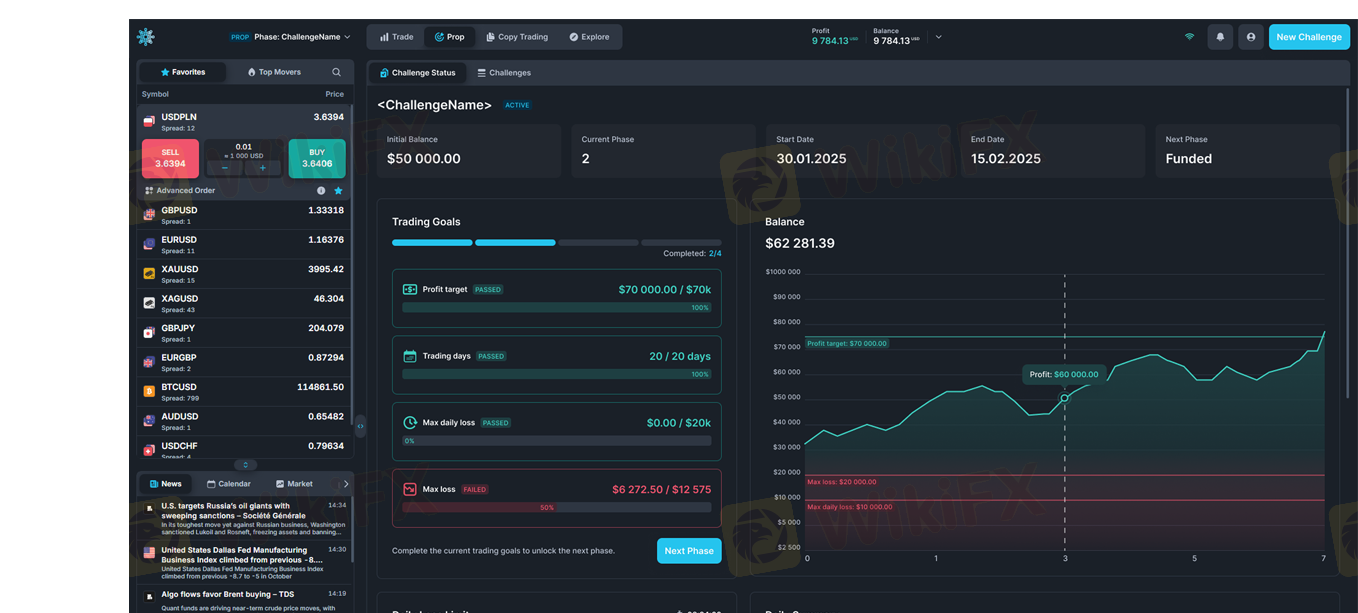Screen dimensions: 1358x613
Task: Open the user account profile icon
Action: point(1250,37)
